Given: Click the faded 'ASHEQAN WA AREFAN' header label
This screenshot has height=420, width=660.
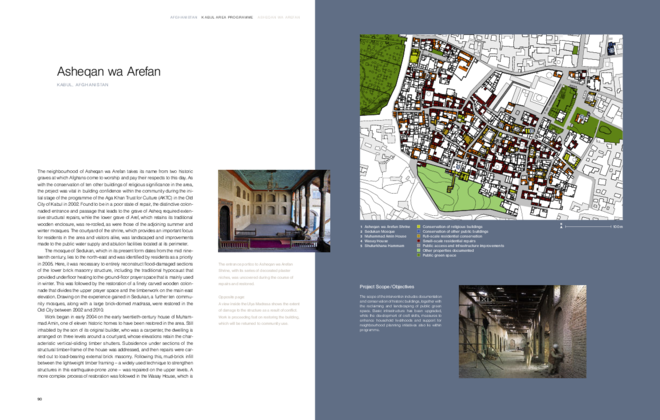Looking at the screenshot, I should tap(279, 18).
